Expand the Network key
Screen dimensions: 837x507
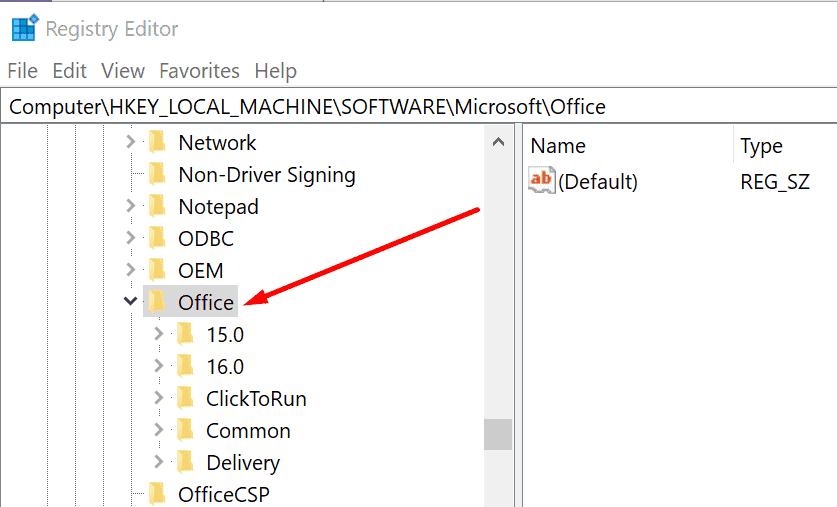tap(131, 142)
